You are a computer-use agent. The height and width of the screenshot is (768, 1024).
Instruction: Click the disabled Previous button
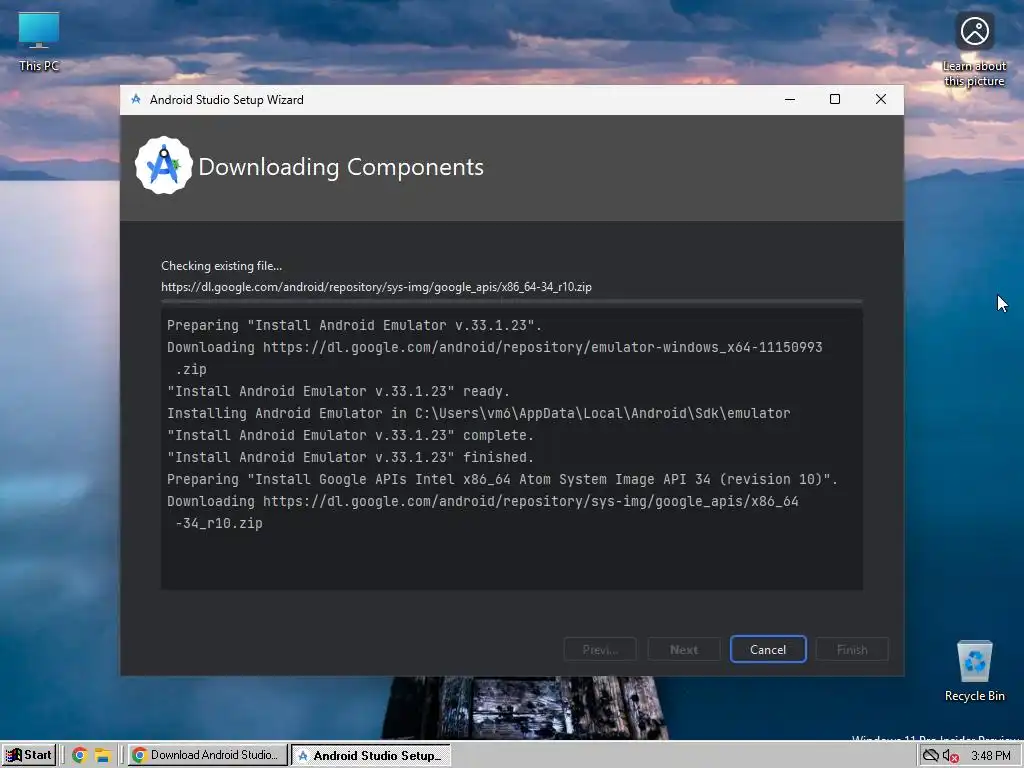click(600, 649)
